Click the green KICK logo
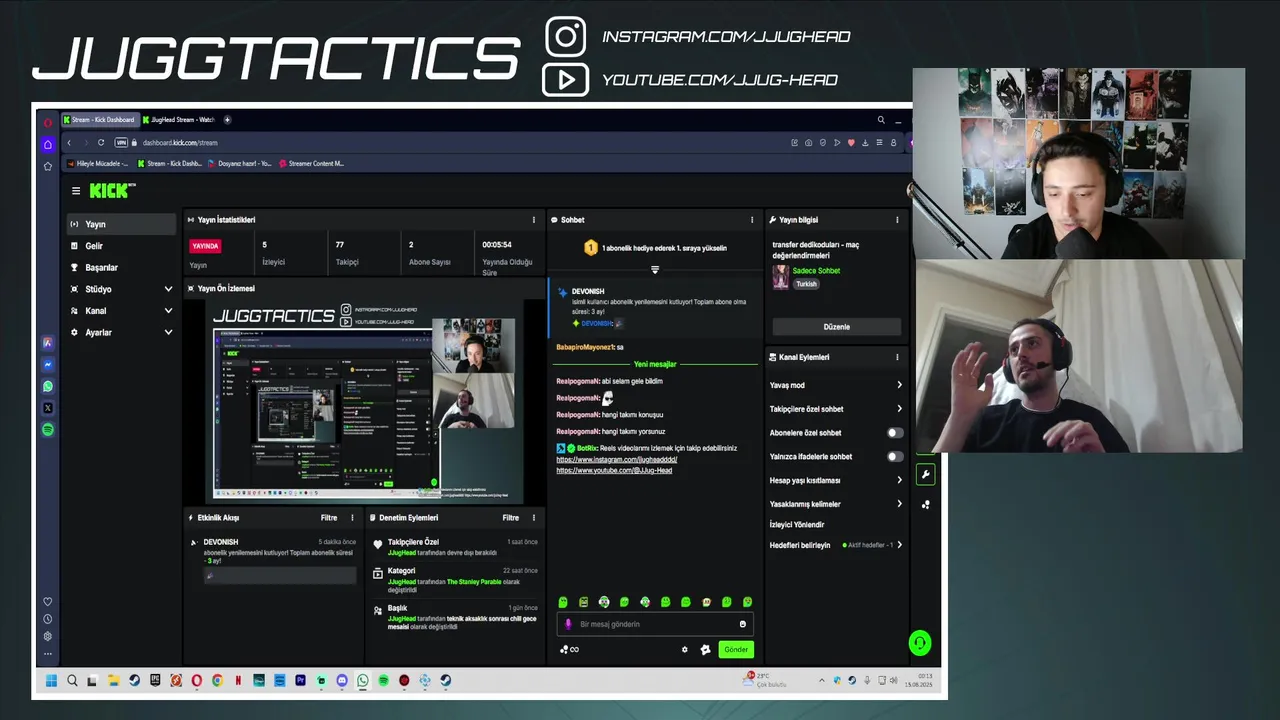This screenshot has height=720, width=1280. [x=109, y=190]
